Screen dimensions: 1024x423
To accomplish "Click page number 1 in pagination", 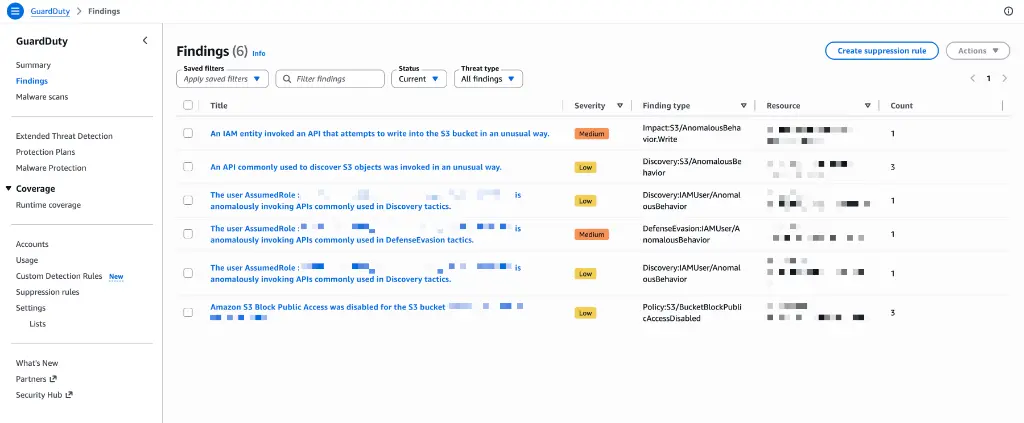I will [x=988, y=78].
